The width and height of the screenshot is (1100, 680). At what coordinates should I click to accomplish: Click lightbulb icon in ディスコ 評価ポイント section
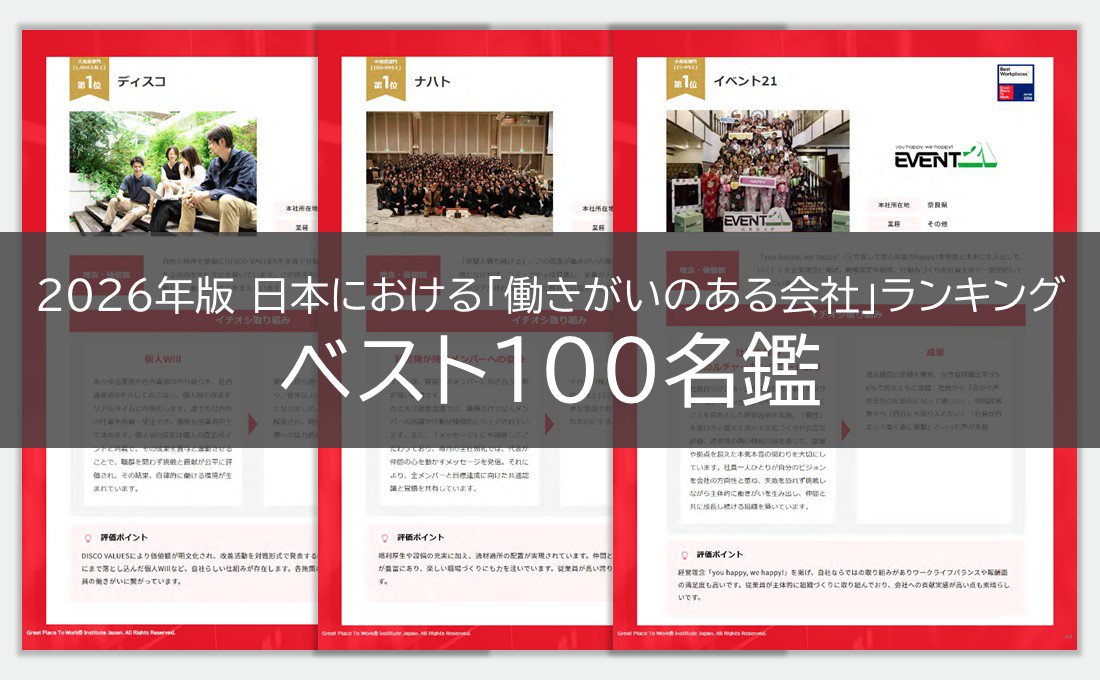[90, 537]
